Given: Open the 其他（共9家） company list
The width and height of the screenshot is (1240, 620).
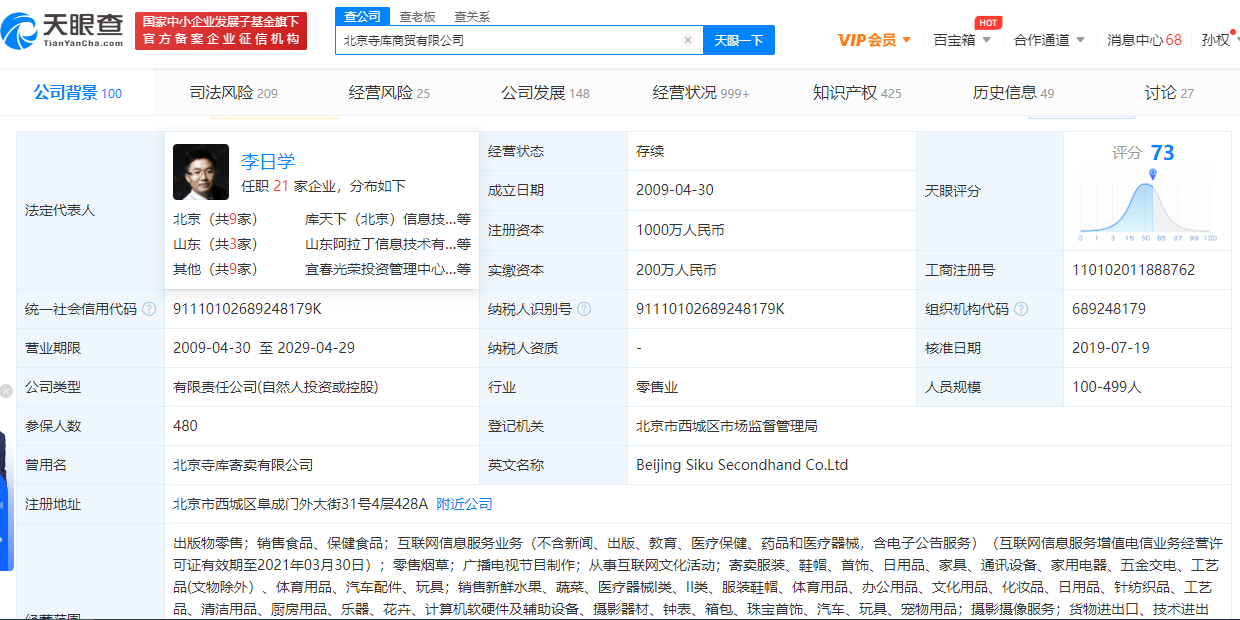Looking at the screenshot, I should pos(215,269).
